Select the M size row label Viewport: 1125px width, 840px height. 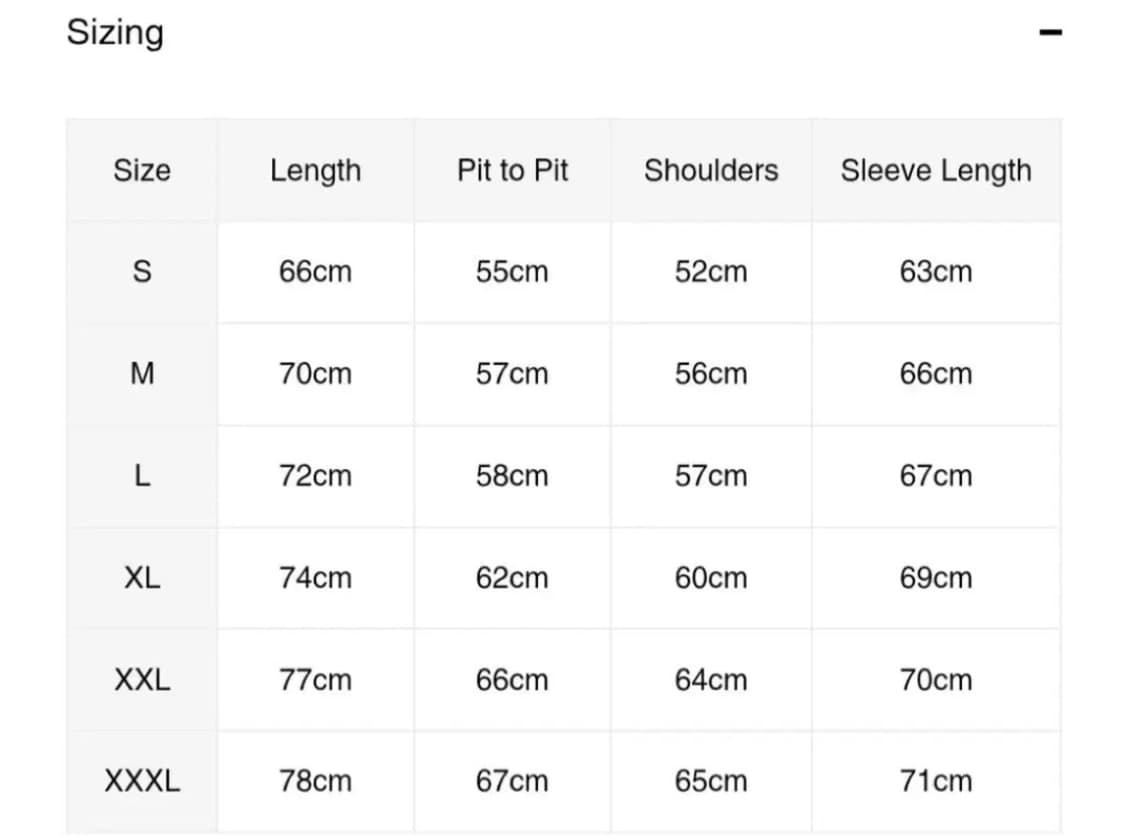[142, 374]
